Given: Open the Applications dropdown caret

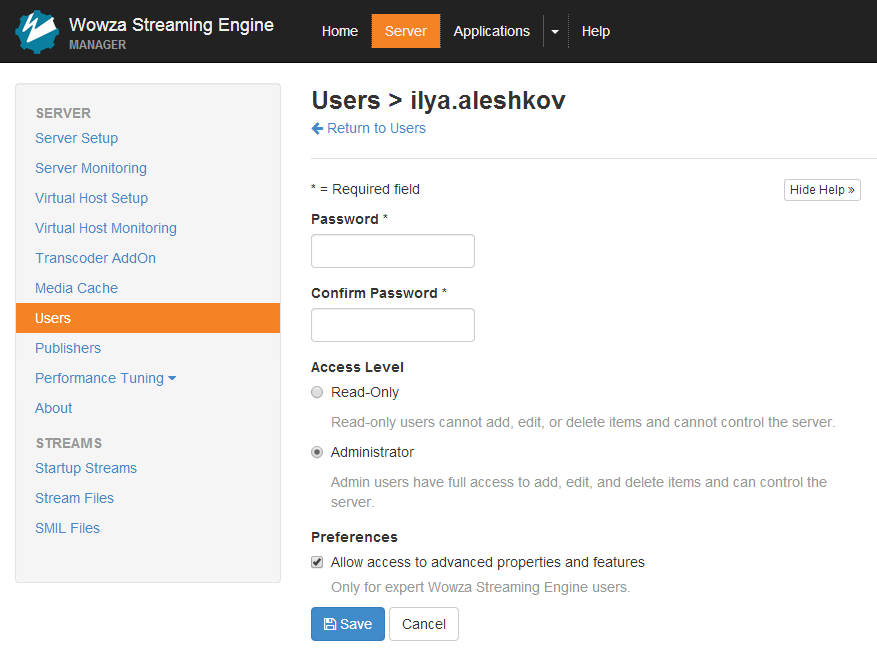Looking at the screenshot, I should click(555, 31).
